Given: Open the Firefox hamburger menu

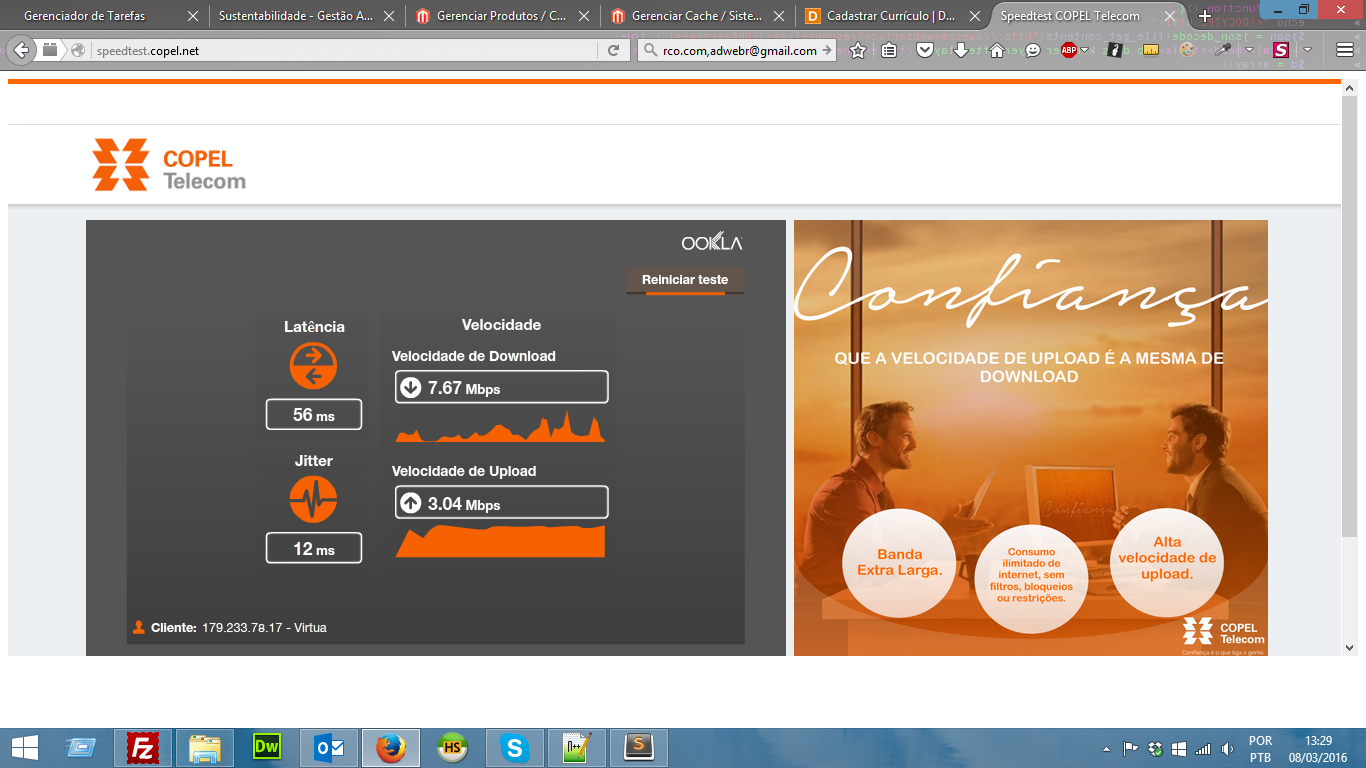Looking at the screenshot, I should coord(1344,50).
